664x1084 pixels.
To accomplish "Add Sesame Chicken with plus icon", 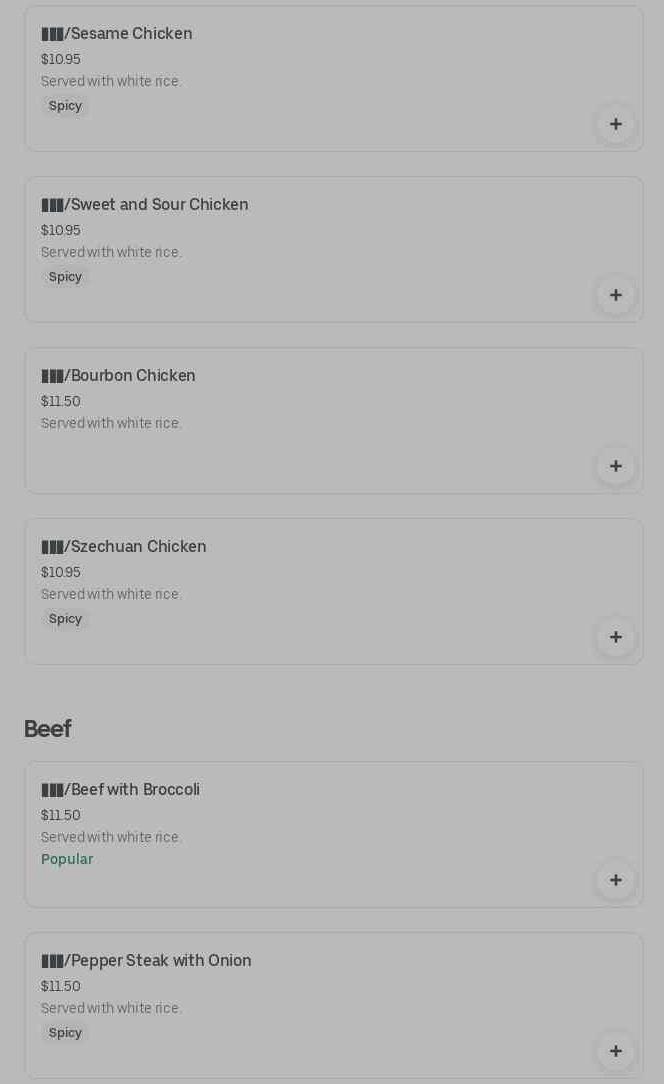I will tap(615, 124).
